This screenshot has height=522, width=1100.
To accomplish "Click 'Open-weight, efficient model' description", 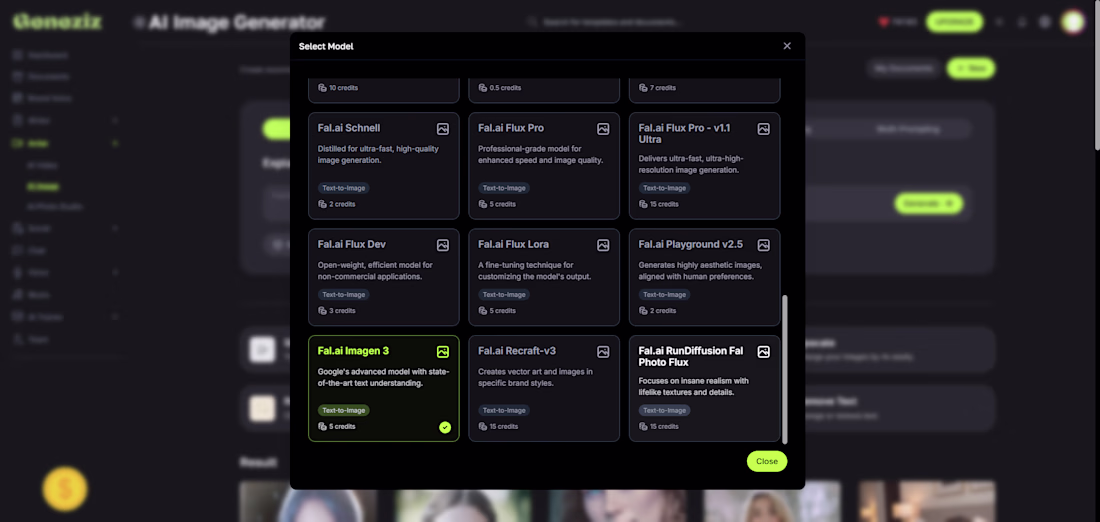I will (x=375, y=271).
